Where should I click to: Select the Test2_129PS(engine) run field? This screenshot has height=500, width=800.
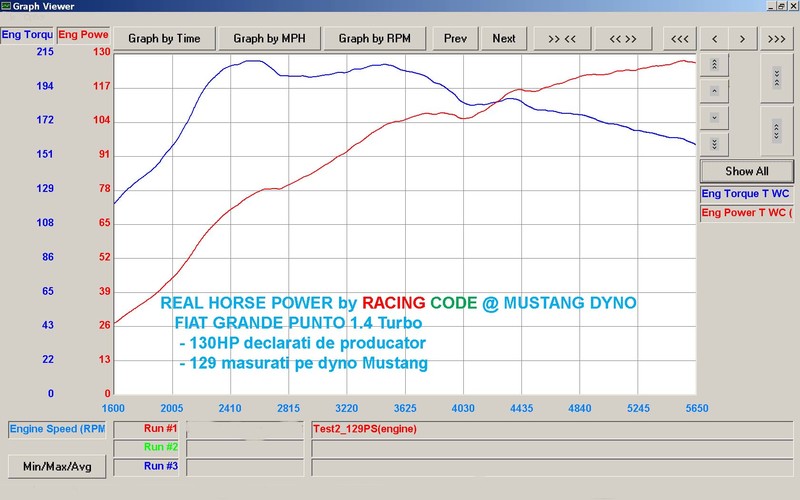tap(552, 429)
